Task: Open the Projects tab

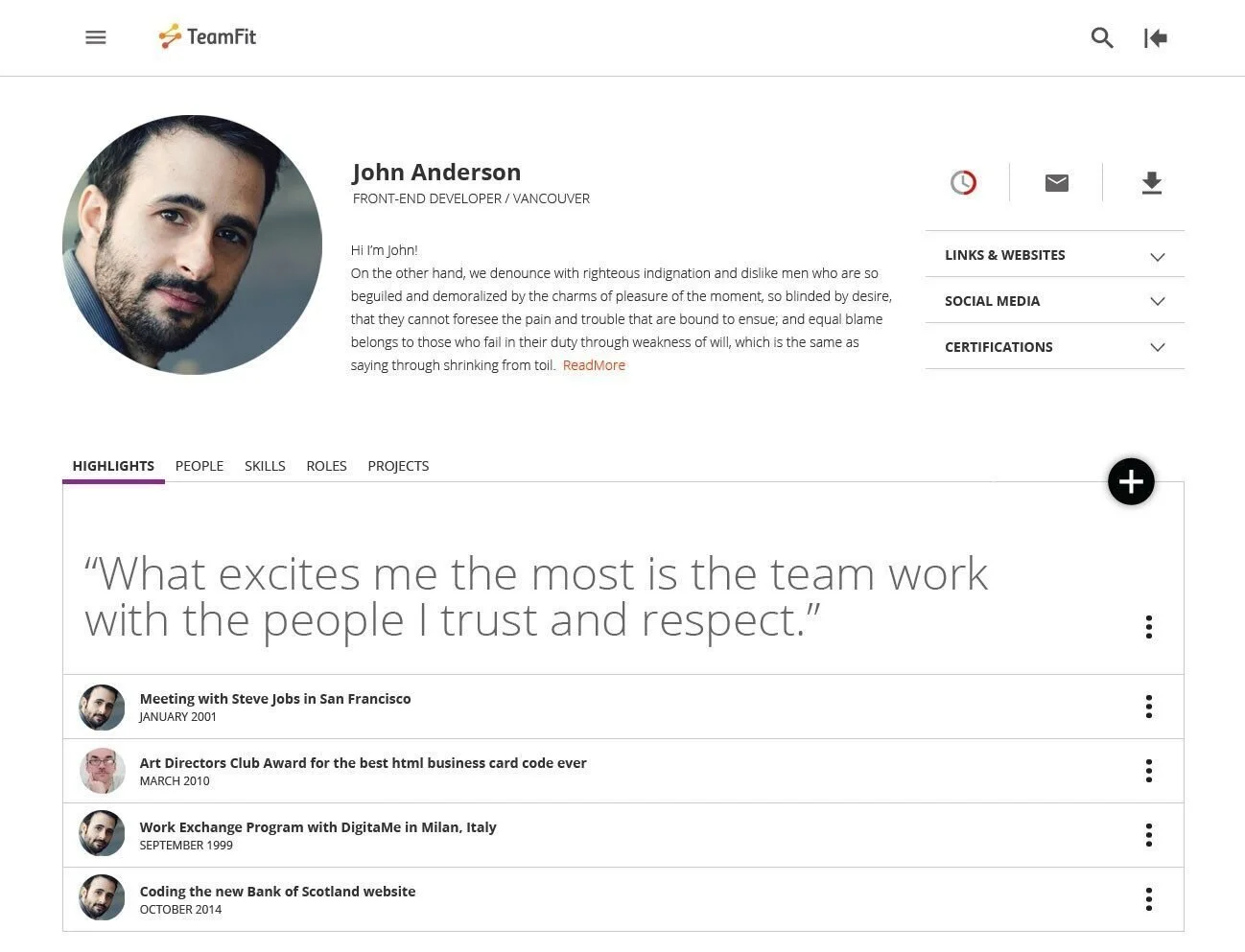Action: [x=398, y=466]
